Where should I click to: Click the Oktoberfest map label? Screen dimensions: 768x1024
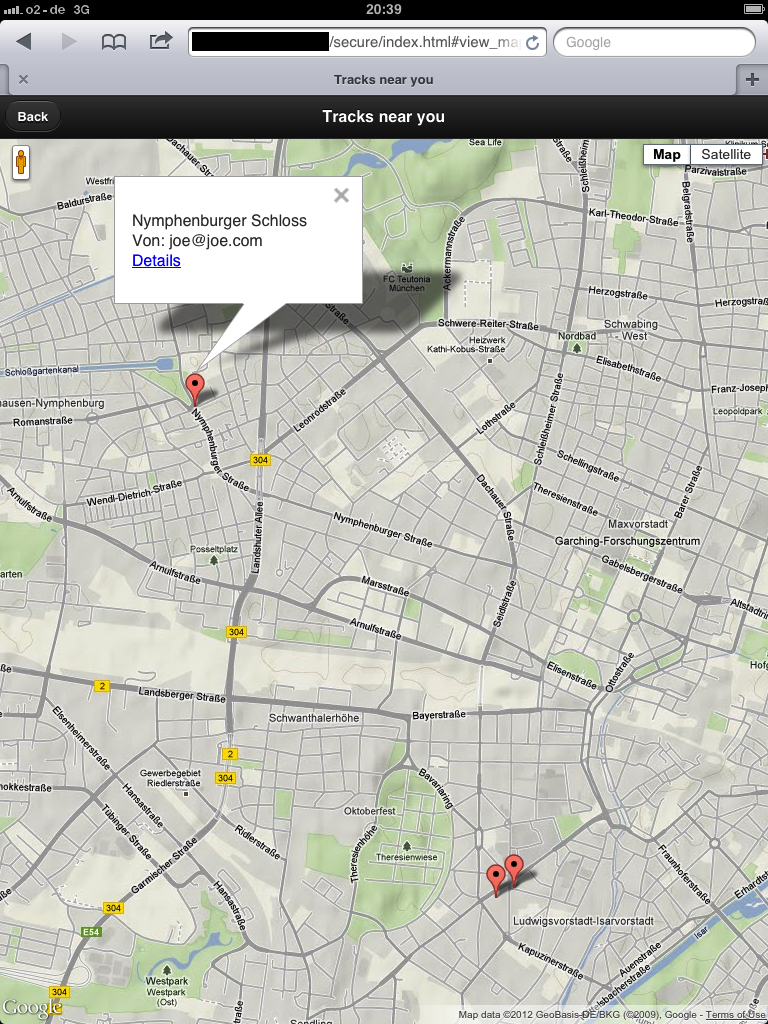tap(370, 810)
